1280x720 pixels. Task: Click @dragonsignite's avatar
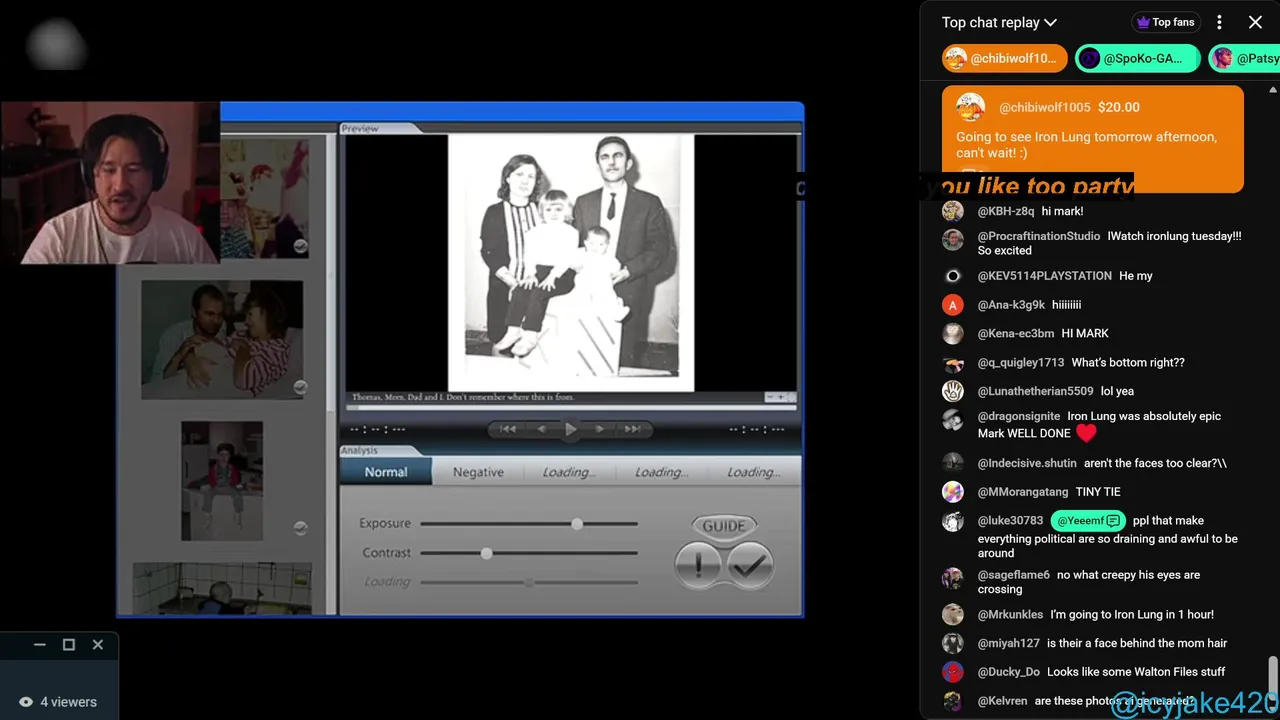[x=953, y=420]
